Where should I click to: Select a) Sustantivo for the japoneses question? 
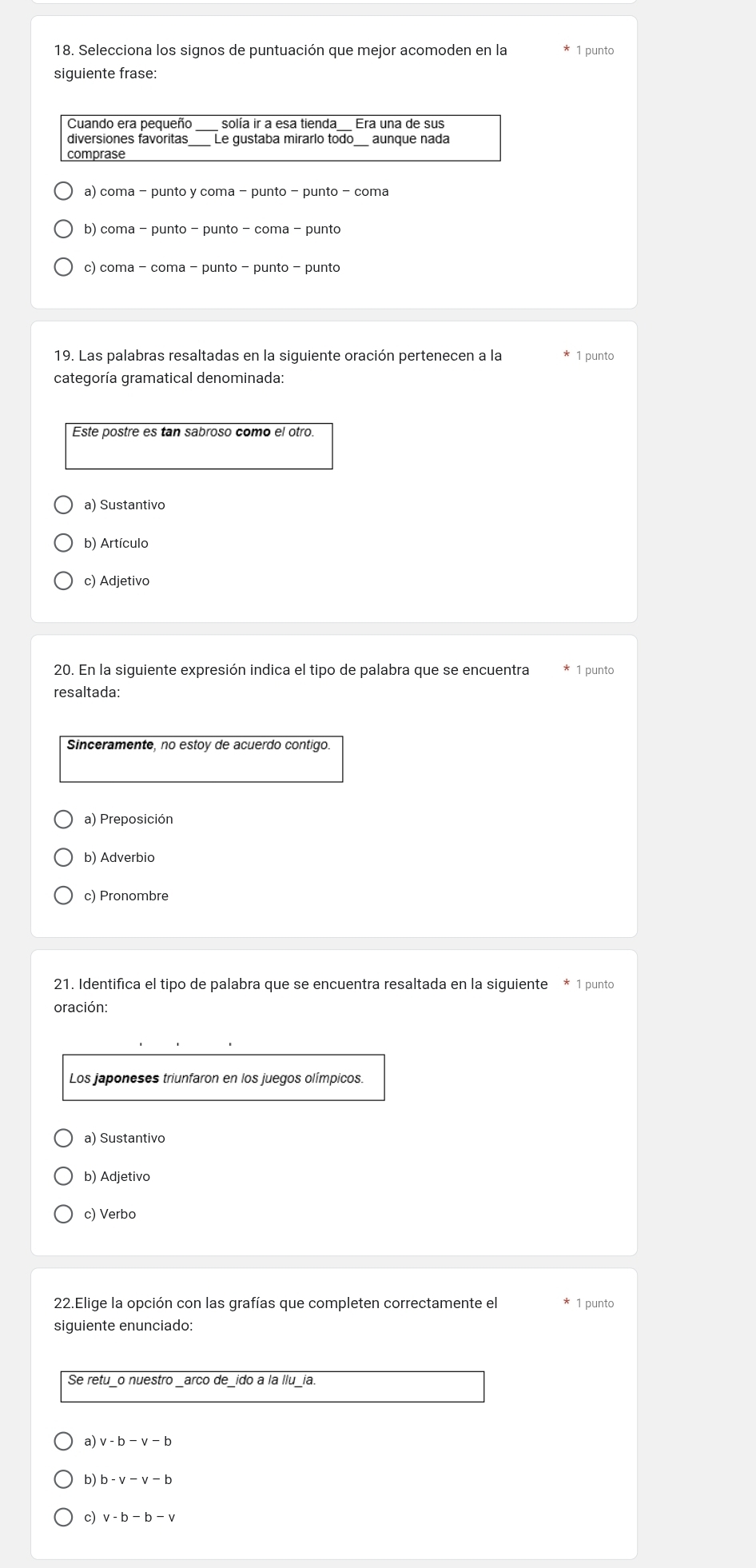pos(63,1138)
